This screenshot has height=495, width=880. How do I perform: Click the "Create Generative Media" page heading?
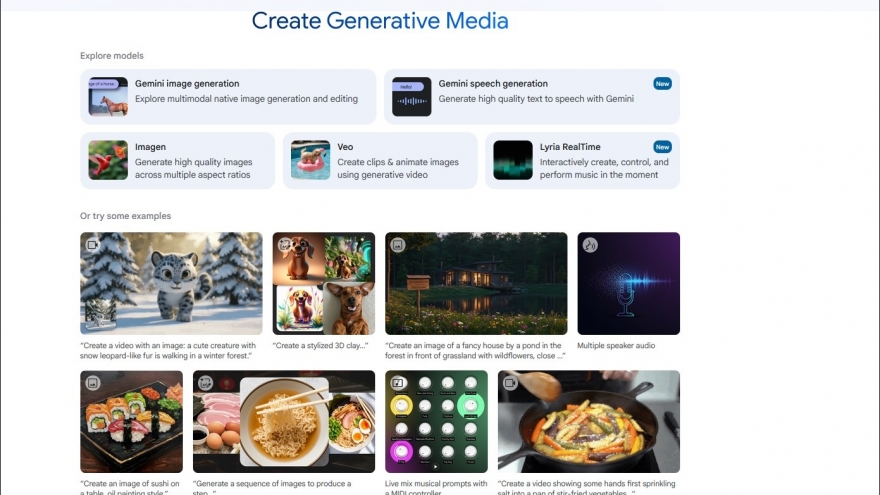click(380, 21)
